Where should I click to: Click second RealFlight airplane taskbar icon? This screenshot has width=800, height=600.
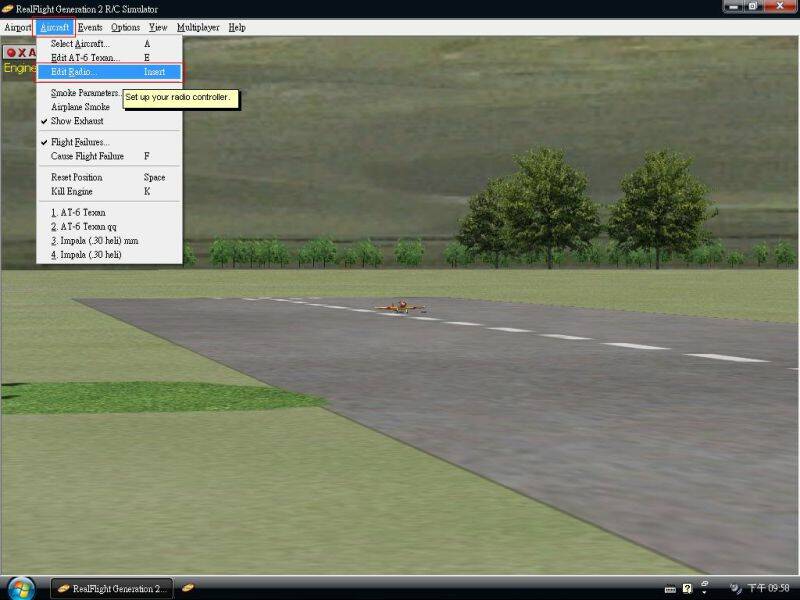pos(188,588)
